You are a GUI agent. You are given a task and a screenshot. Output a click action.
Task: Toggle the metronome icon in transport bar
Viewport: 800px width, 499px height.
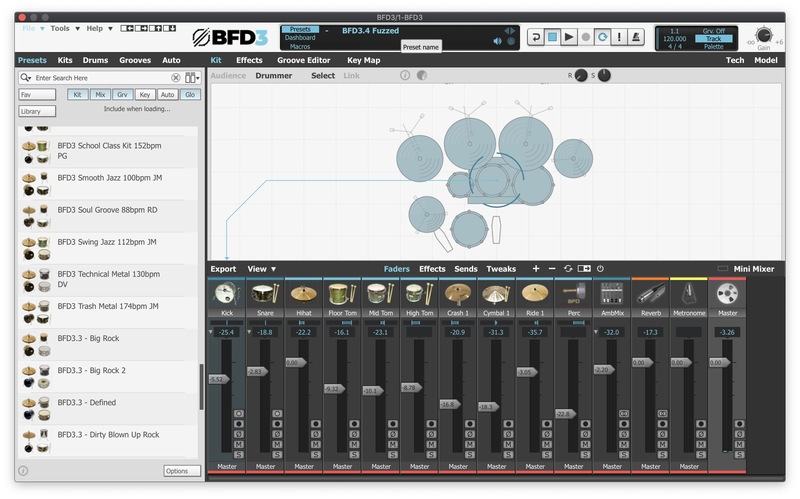635,37
